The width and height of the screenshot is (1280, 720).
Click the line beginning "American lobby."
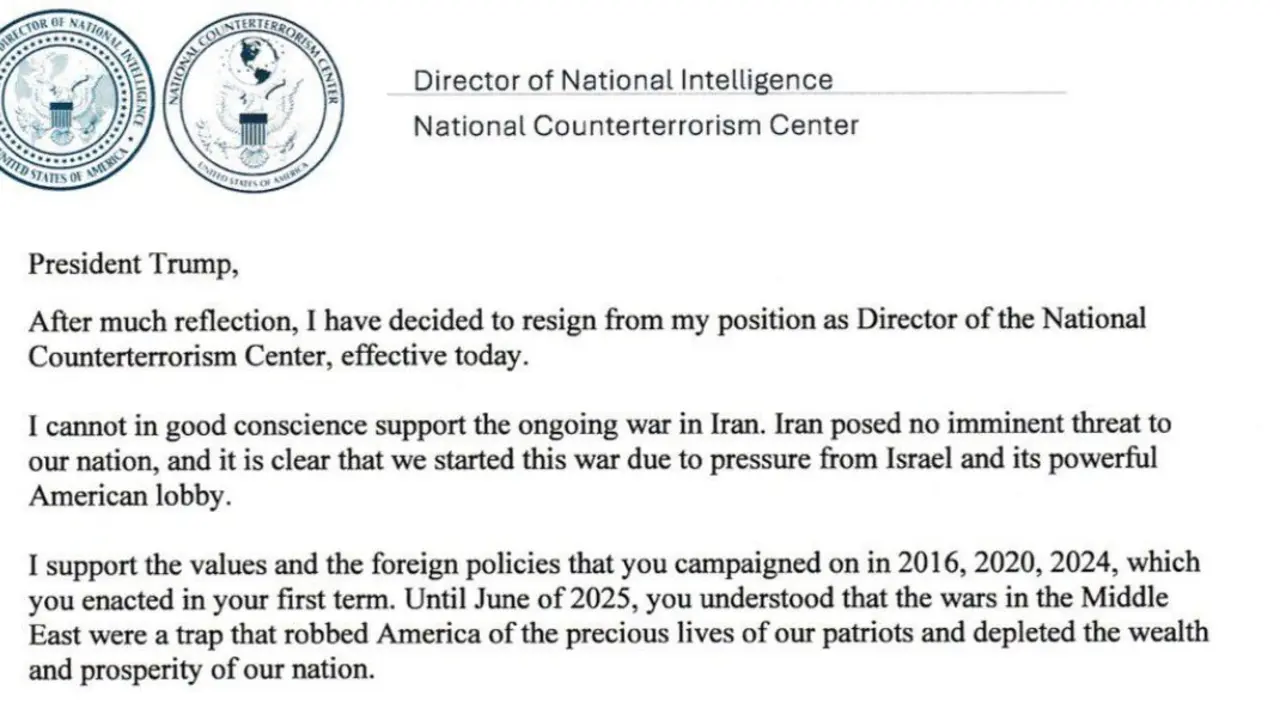(129, 496)
